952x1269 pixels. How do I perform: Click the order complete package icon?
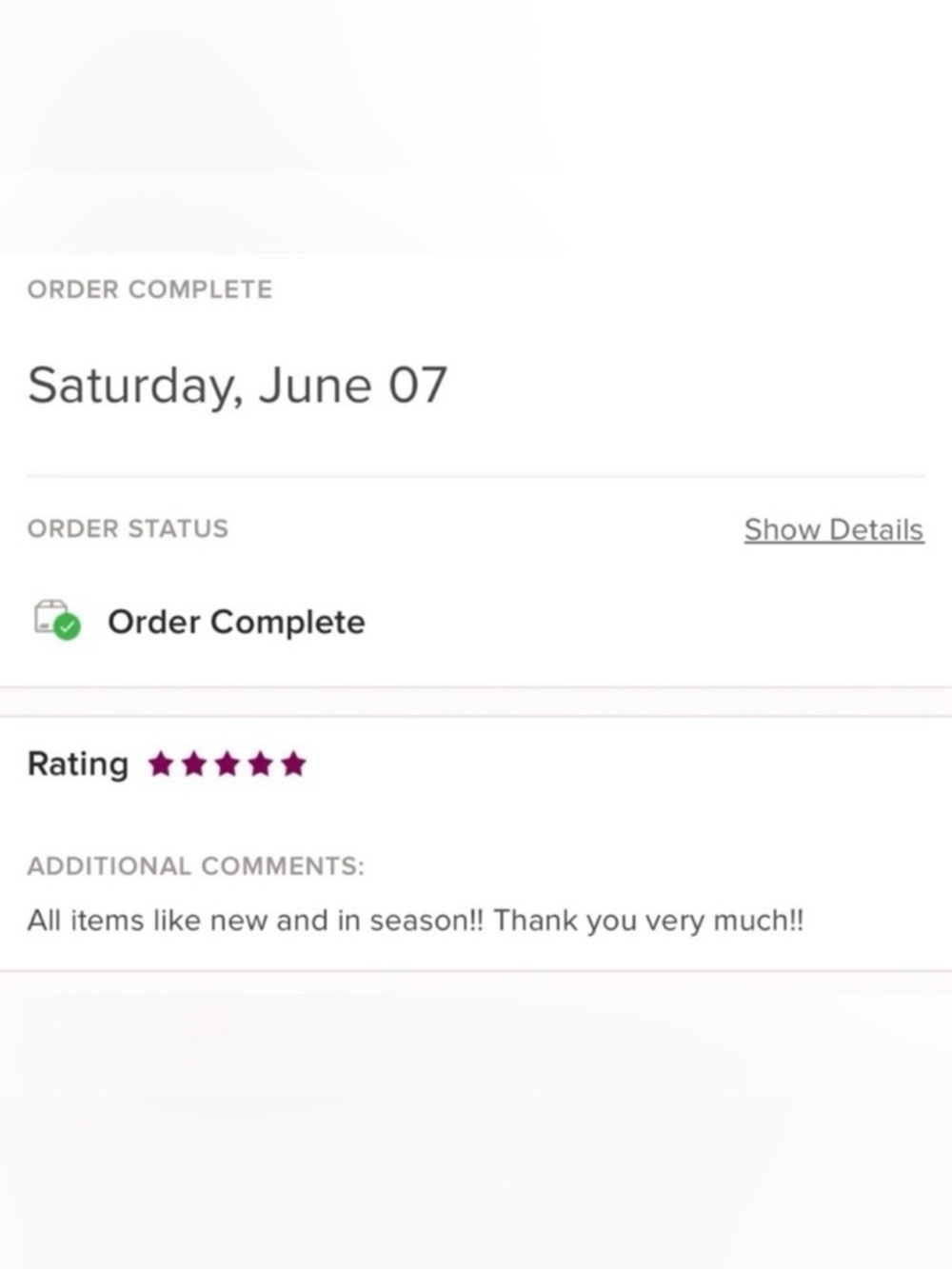tap(57, 620)
